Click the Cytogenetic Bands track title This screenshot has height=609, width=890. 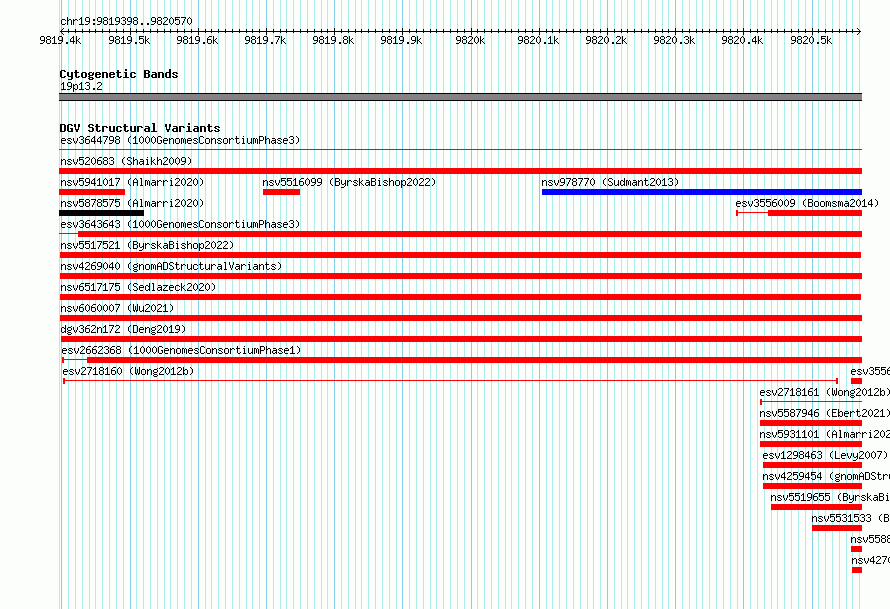[119, 74]
